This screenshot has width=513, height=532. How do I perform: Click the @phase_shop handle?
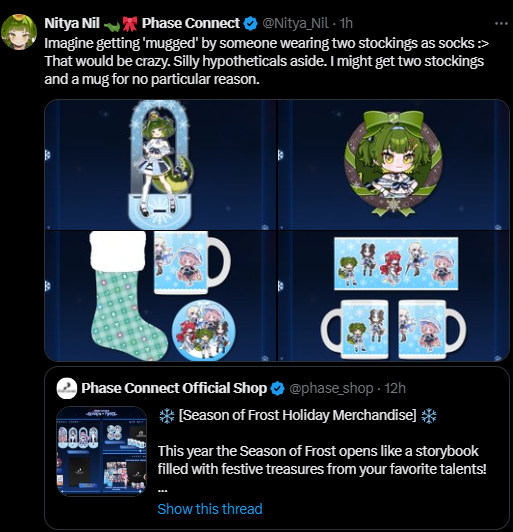coord(331,388)
